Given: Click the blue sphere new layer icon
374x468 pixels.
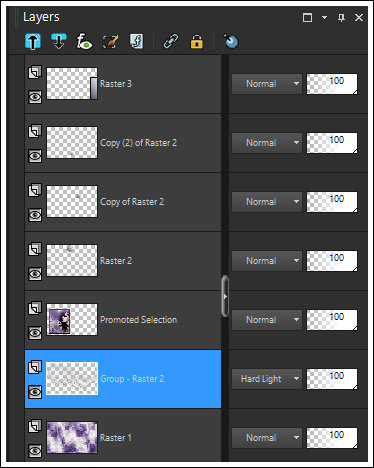Looking at the screenshot, I should 231,41.
